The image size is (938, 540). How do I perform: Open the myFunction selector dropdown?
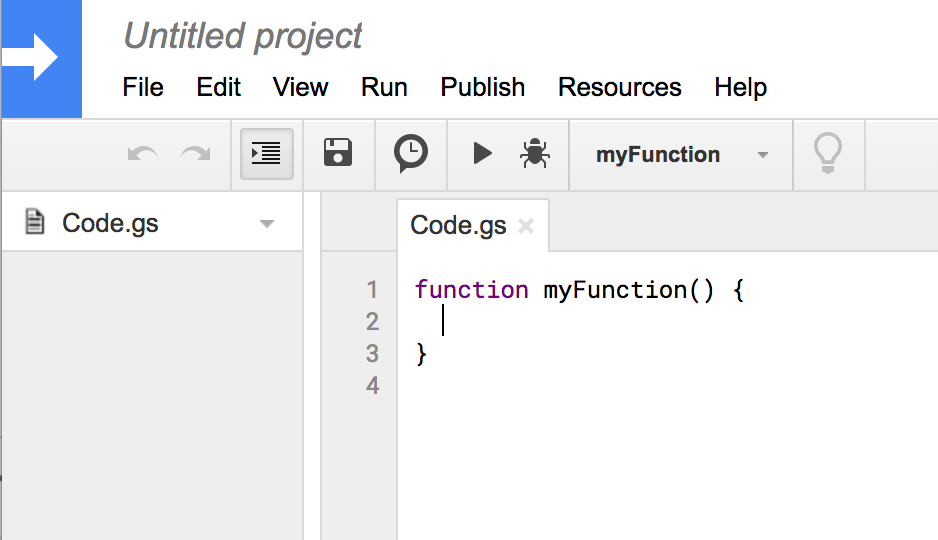681,155
